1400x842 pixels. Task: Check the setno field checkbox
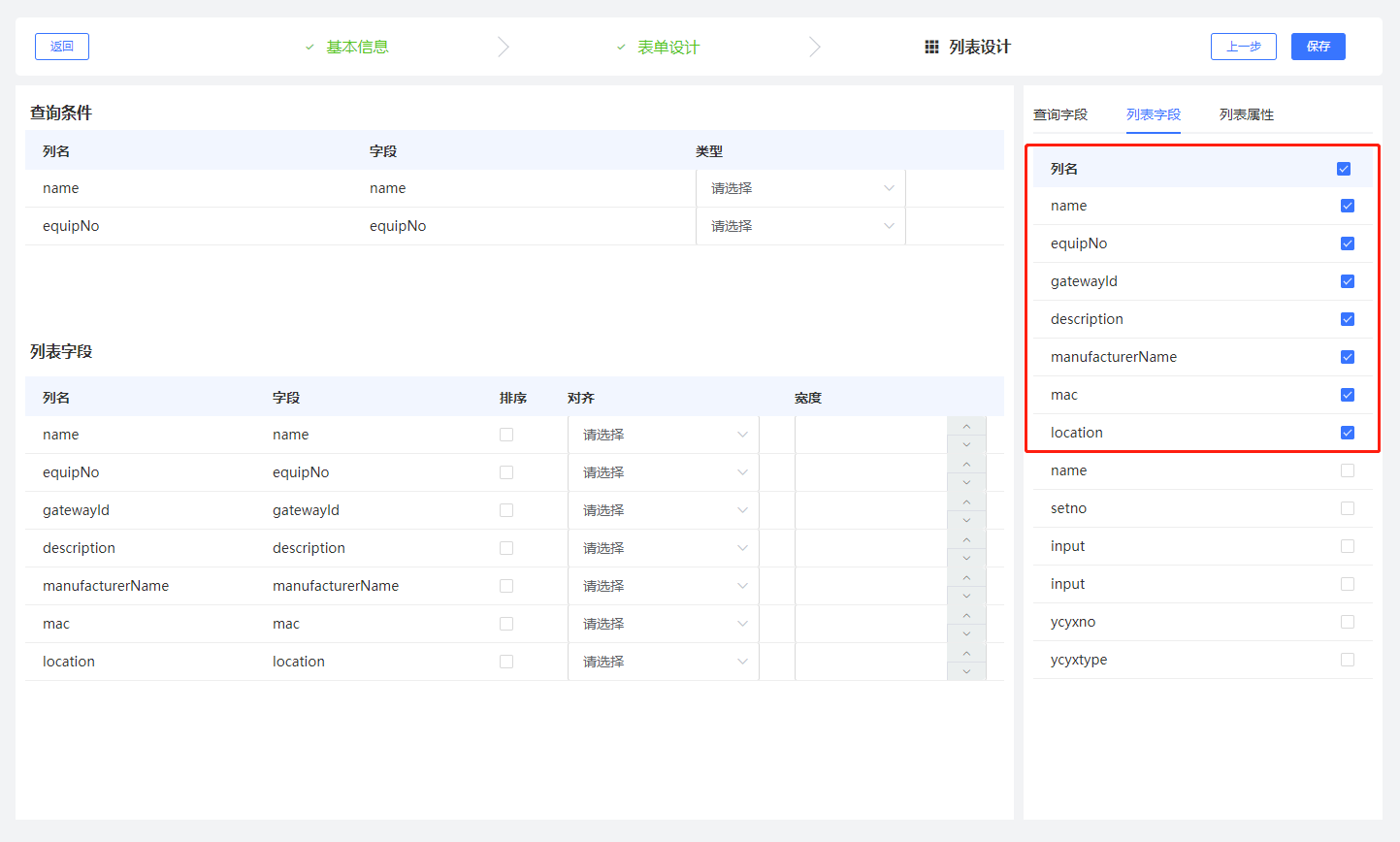1347,508
